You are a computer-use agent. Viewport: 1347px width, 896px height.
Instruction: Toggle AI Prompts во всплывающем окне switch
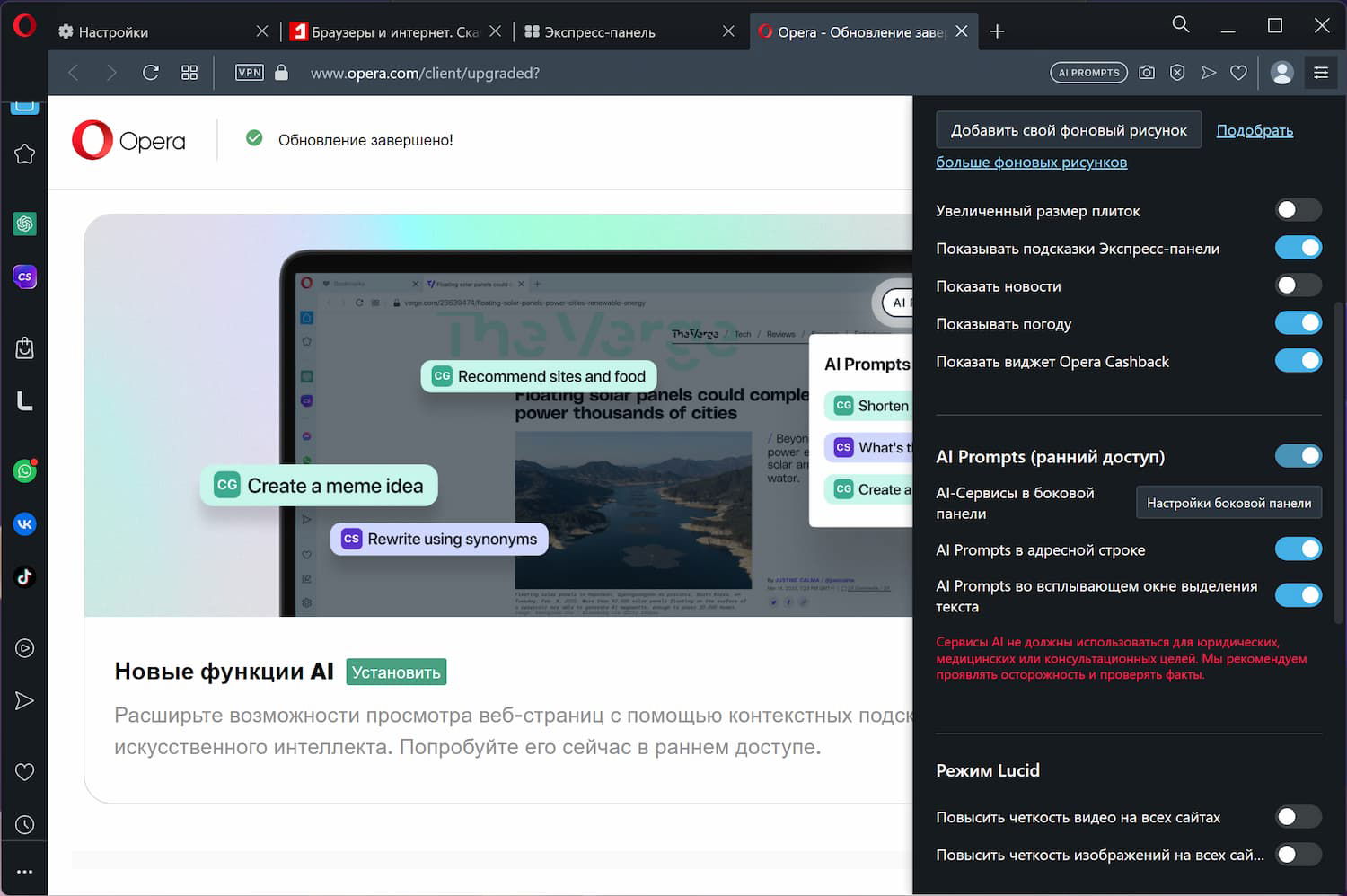coord(1299,595)
